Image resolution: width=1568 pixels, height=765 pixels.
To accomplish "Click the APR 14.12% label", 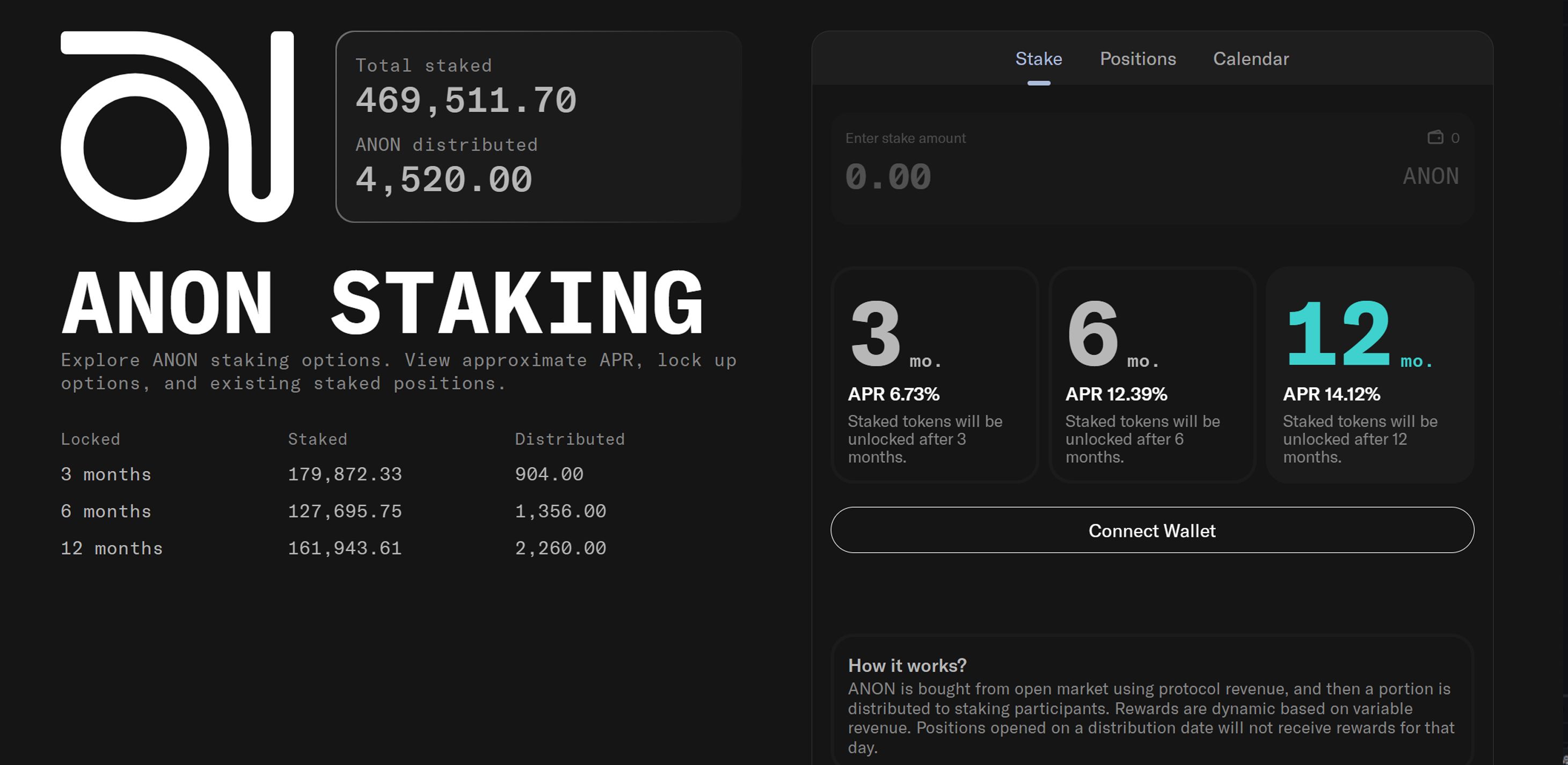I will [1331, 395].
